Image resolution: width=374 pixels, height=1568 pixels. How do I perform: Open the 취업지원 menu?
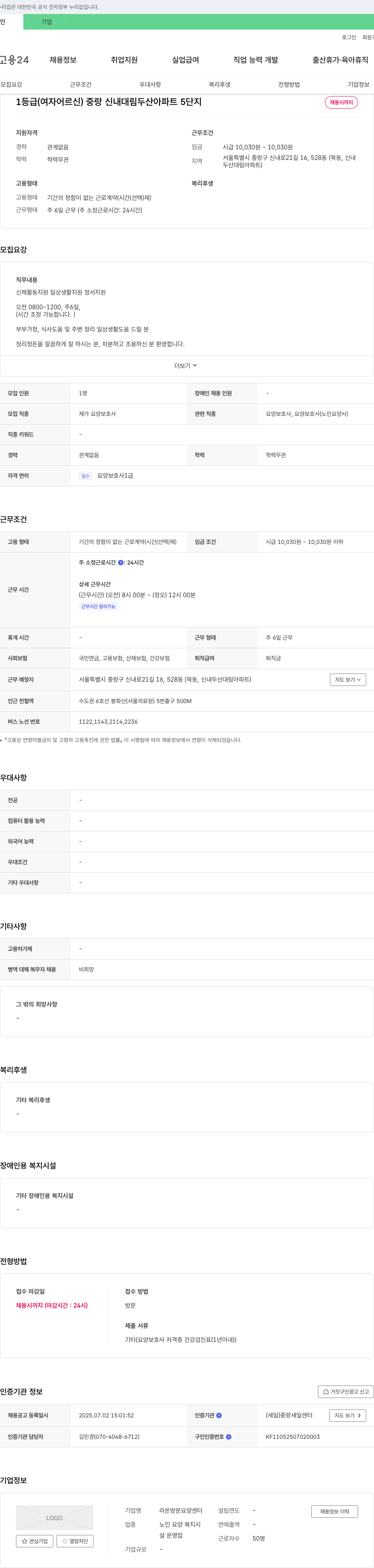click(x=124, y=60)
